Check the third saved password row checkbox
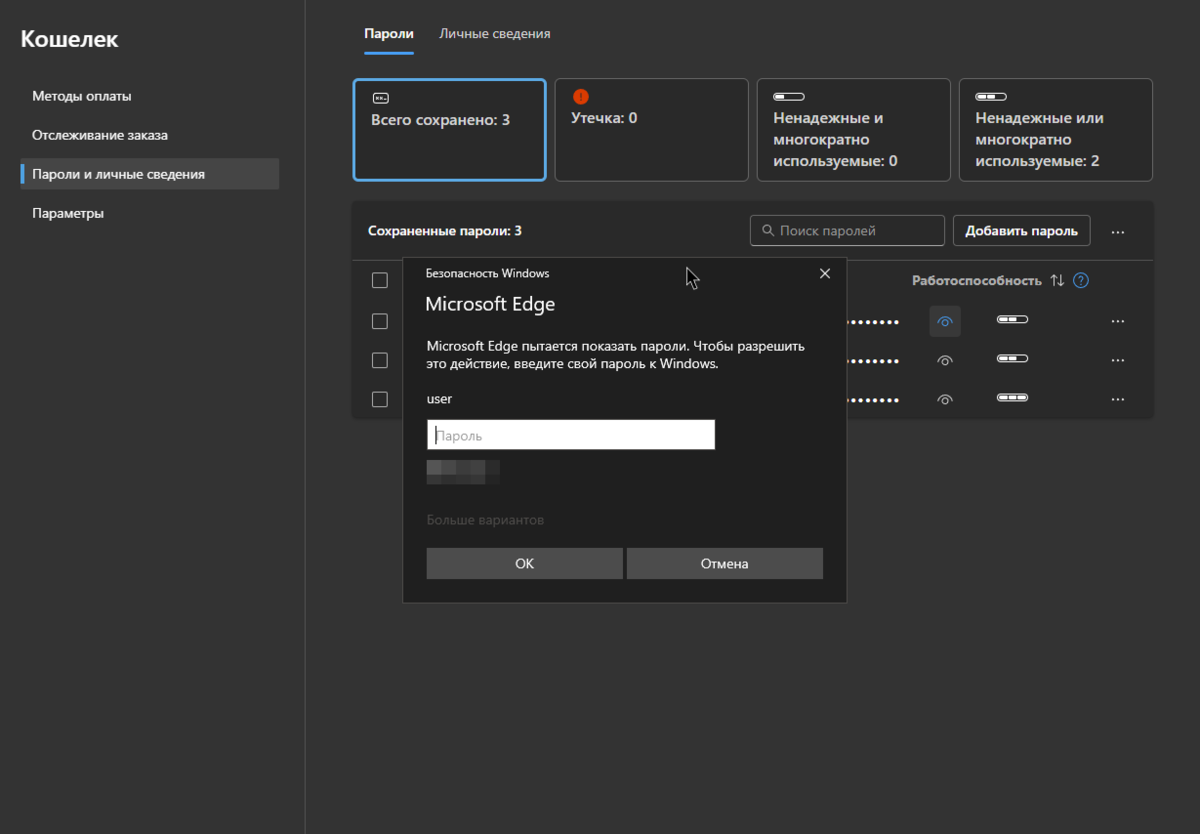 tap(380, 399)
